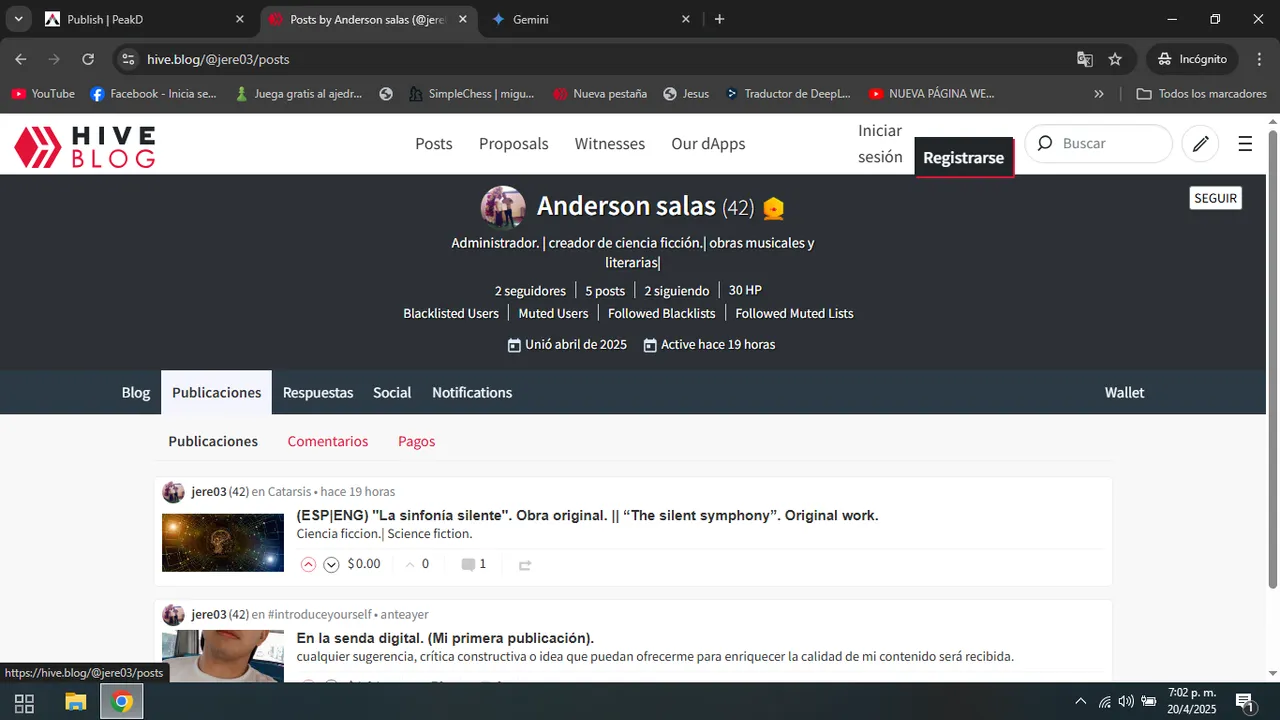Image resolution: width=1280 pixels, height=720 pixels.
Task: Expand the votes count chevron showing 0
Action: point(410,564)
